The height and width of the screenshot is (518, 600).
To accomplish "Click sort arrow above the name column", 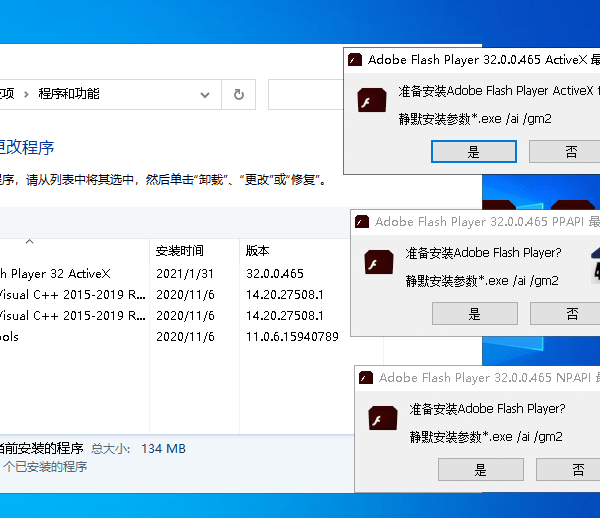I will [29, 241].
